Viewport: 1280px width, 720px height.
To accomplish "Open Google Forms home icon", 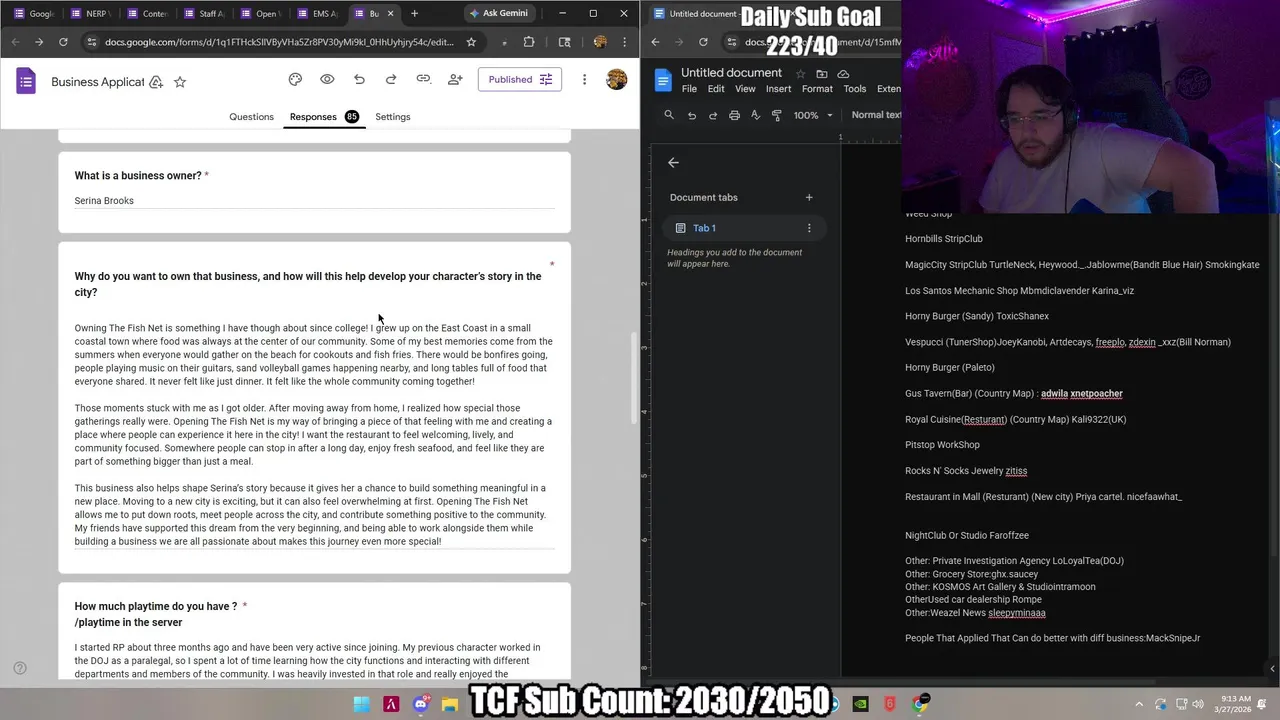I will 26,81.
